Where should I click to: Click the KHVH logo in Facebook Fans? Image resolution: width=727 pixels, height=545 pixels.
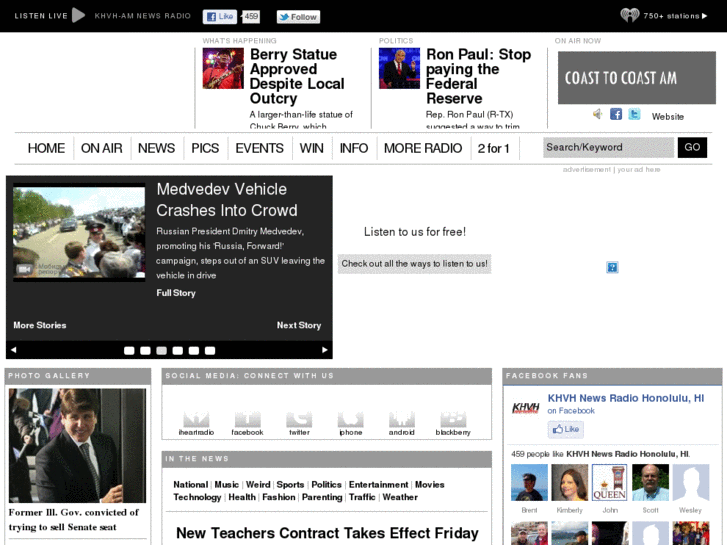(526, 407)
